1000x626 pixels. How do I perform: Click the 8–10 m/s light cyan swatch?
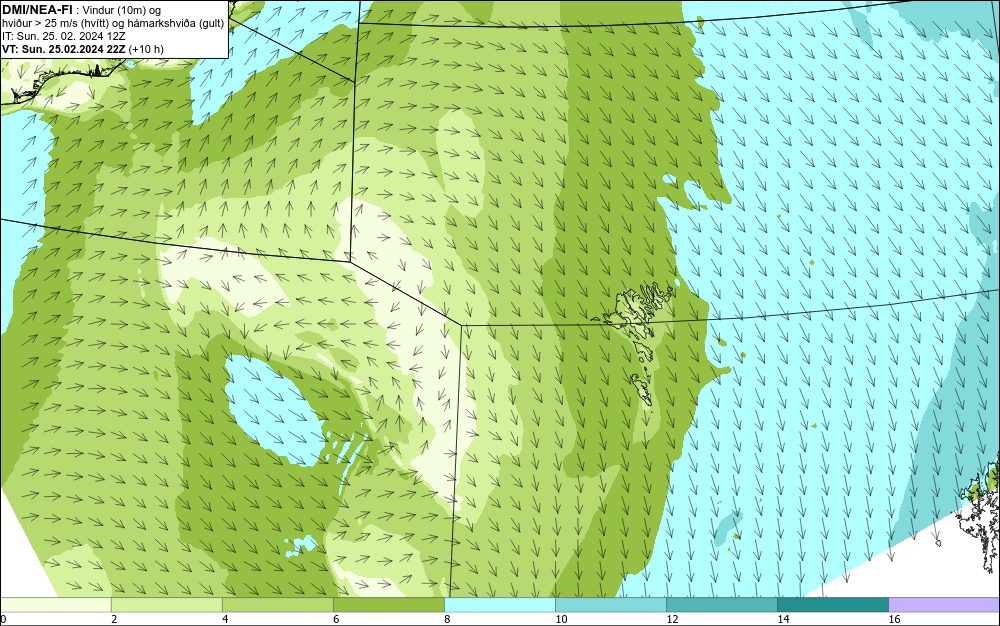click(499, 604)
